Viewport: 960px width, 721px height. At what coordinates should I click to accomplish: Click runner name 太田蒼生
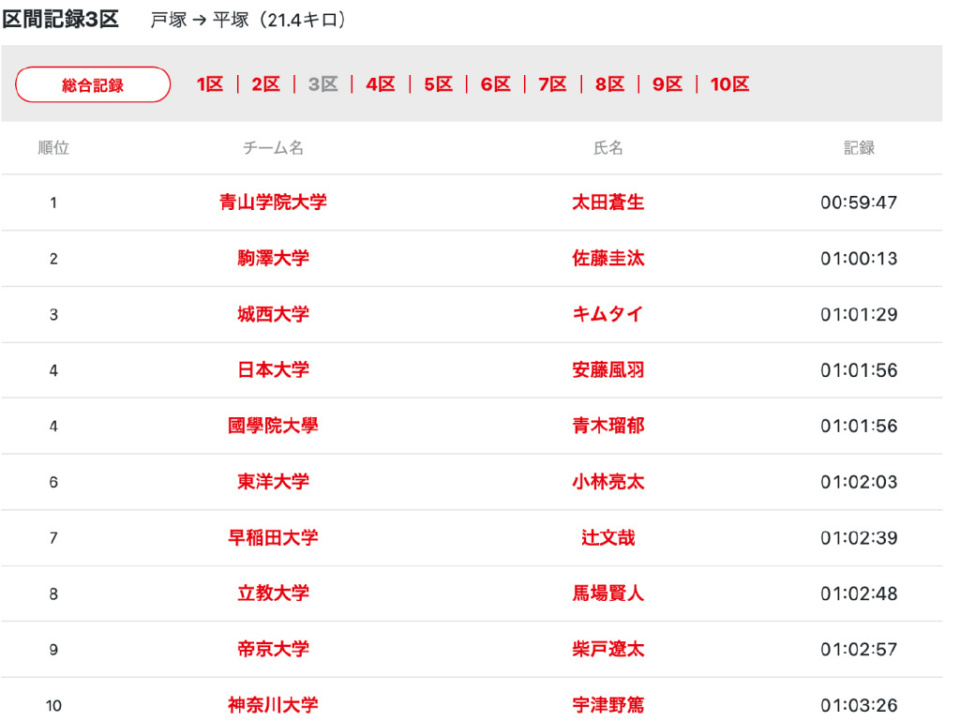608,203
